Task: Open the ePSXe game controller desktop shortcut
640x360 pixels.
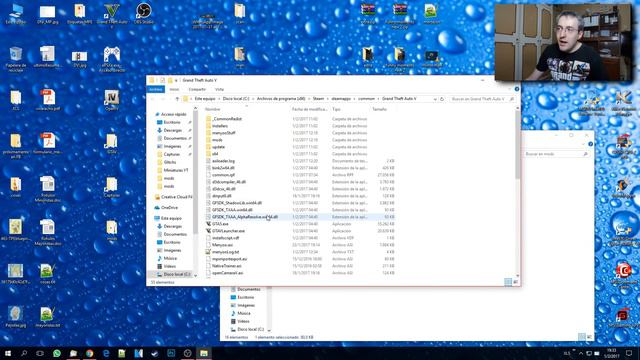Action: [x=111, y=59]
